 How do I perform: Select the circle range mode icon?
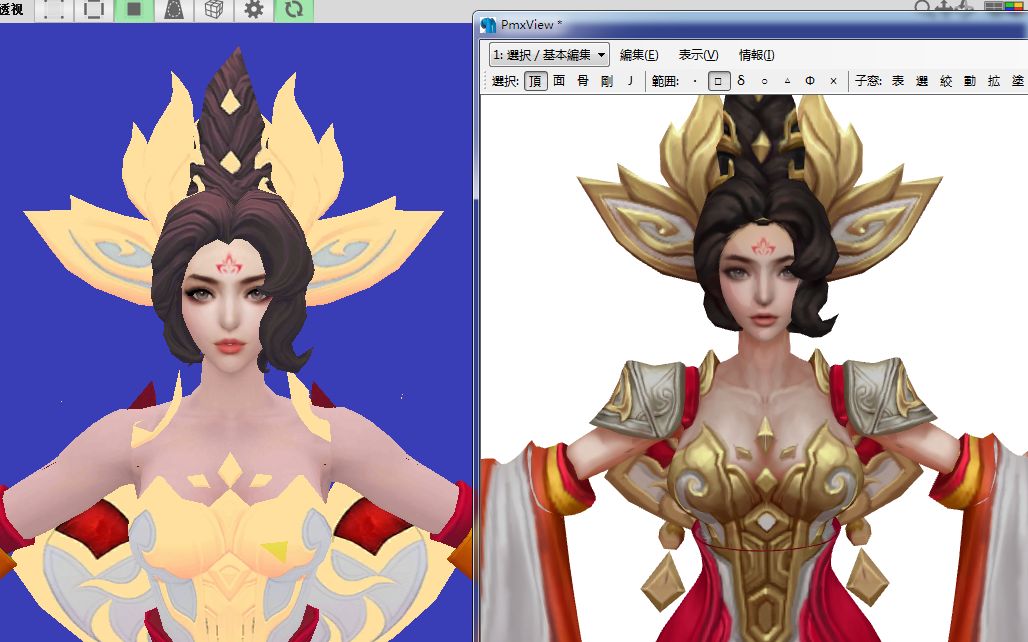click(x=764, y=81)
